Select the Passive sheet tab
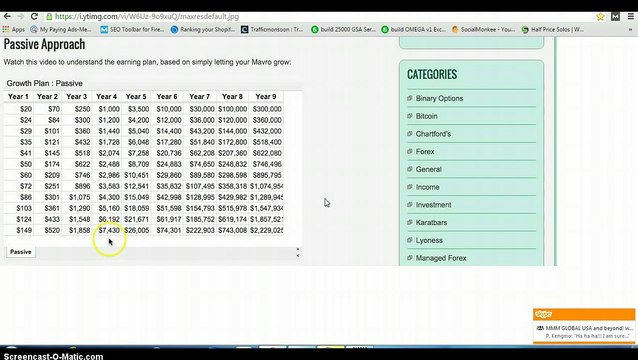 click(x=21, y=252)
